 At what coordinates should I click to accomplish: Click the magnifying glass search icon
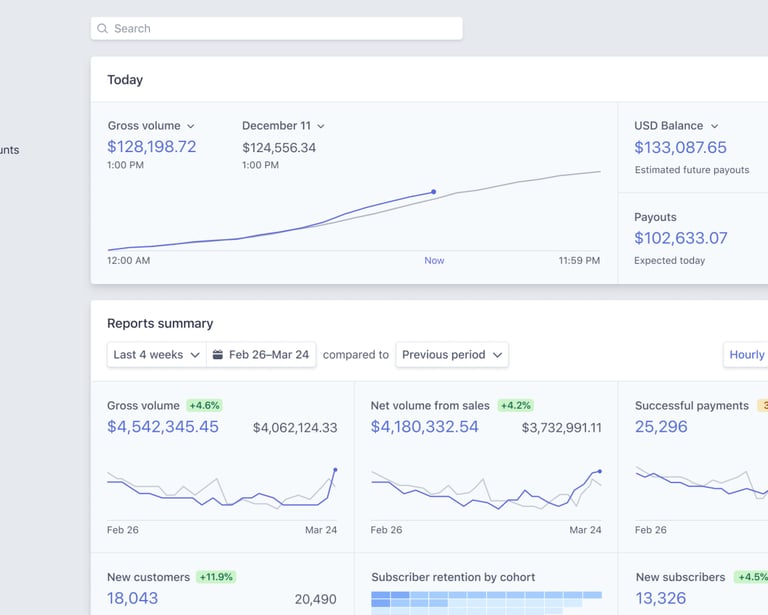(103, 29)
